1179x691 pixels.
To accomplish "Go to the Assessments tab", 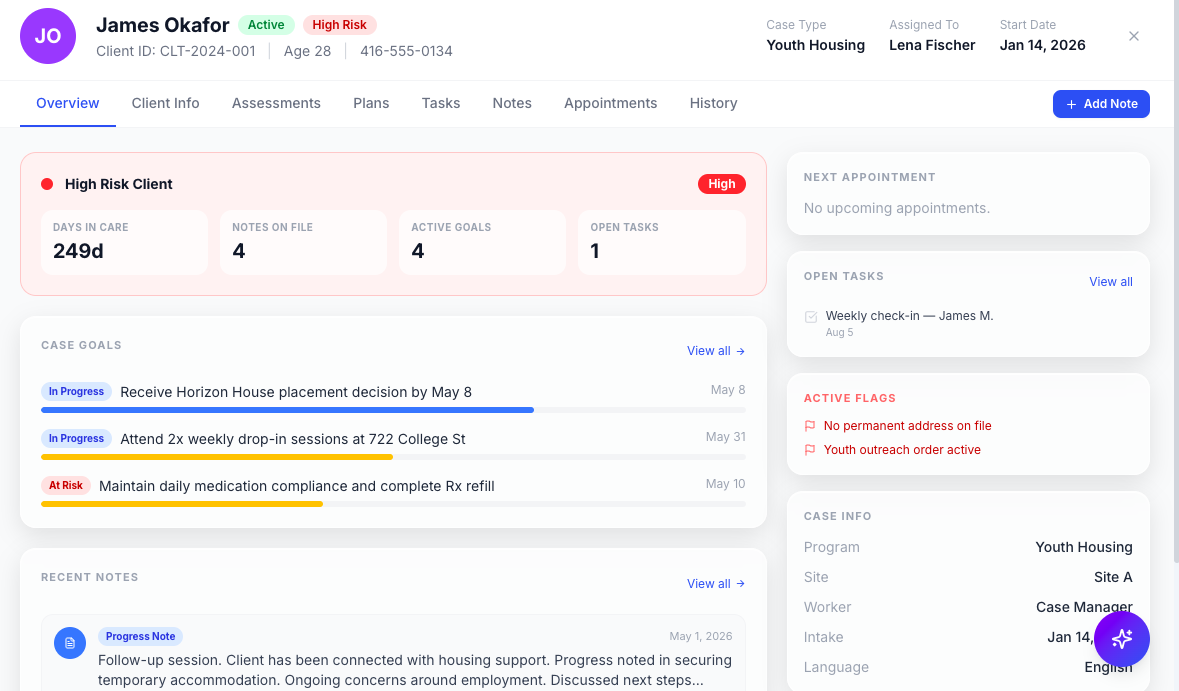I will (x=276, y=104).
